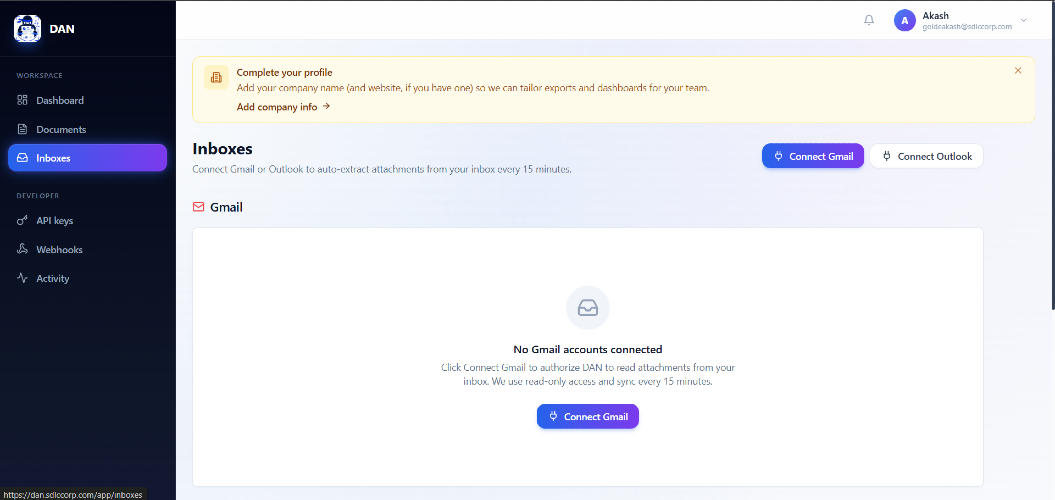Click the DAN robot logo icon

pos(28,29)
